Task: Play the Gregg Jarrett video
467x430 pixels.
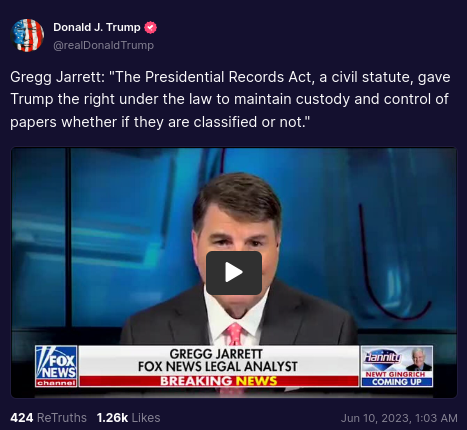Action: pos(234,273)
